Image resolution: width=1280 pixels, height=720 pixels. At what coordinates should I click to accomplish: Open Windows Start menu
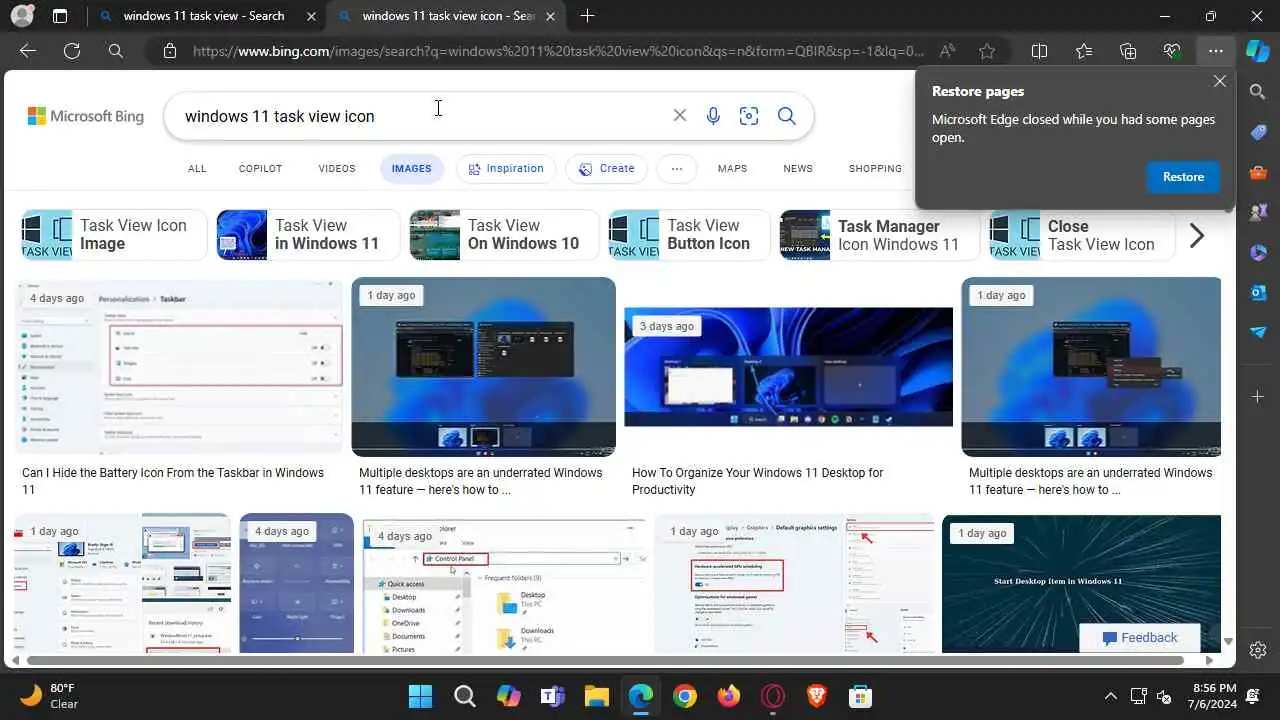pyautogui.click(x=421, y=696)
